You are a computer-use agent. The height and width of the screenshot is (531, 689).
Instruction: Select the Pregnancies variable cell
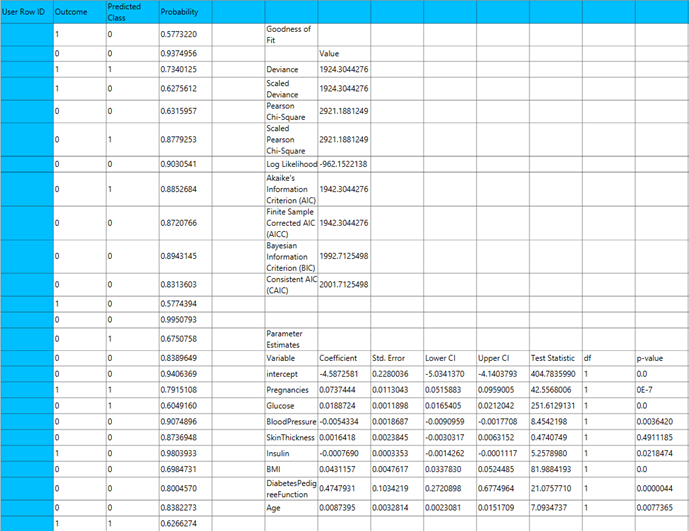click(x=291, y=390)
